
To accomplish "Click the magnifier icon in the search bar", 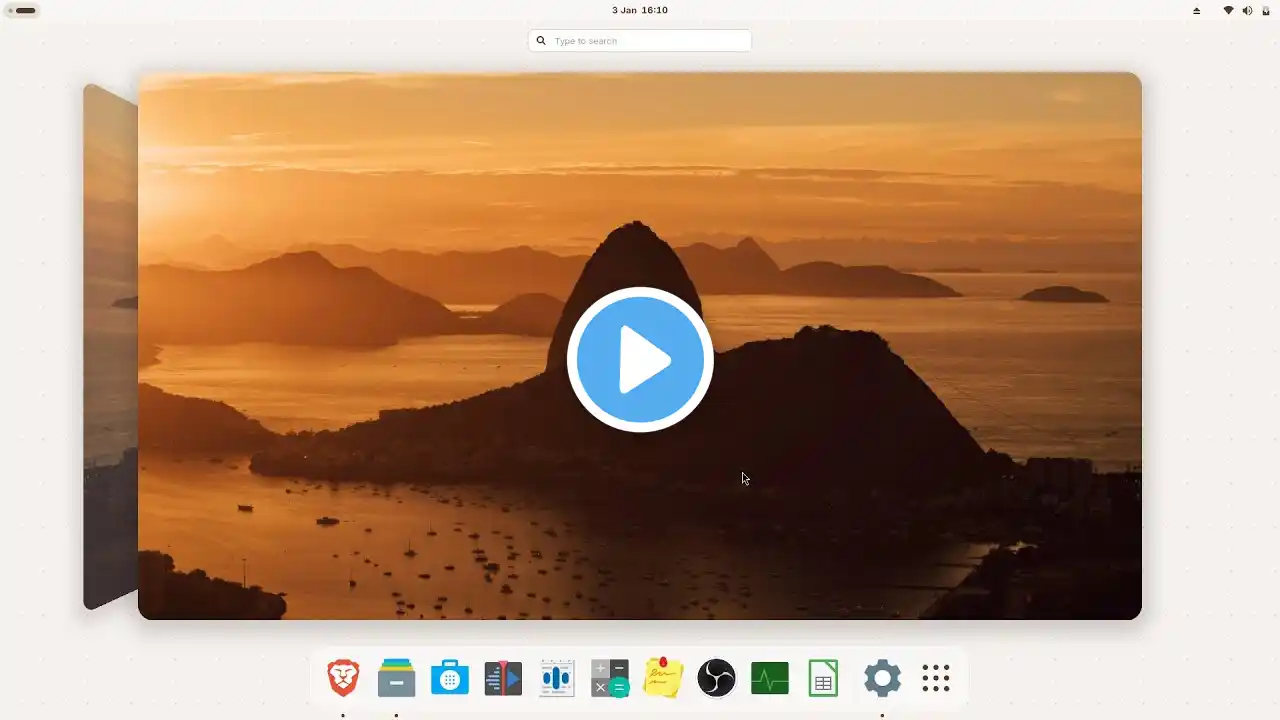I will [x=541, y=41].
